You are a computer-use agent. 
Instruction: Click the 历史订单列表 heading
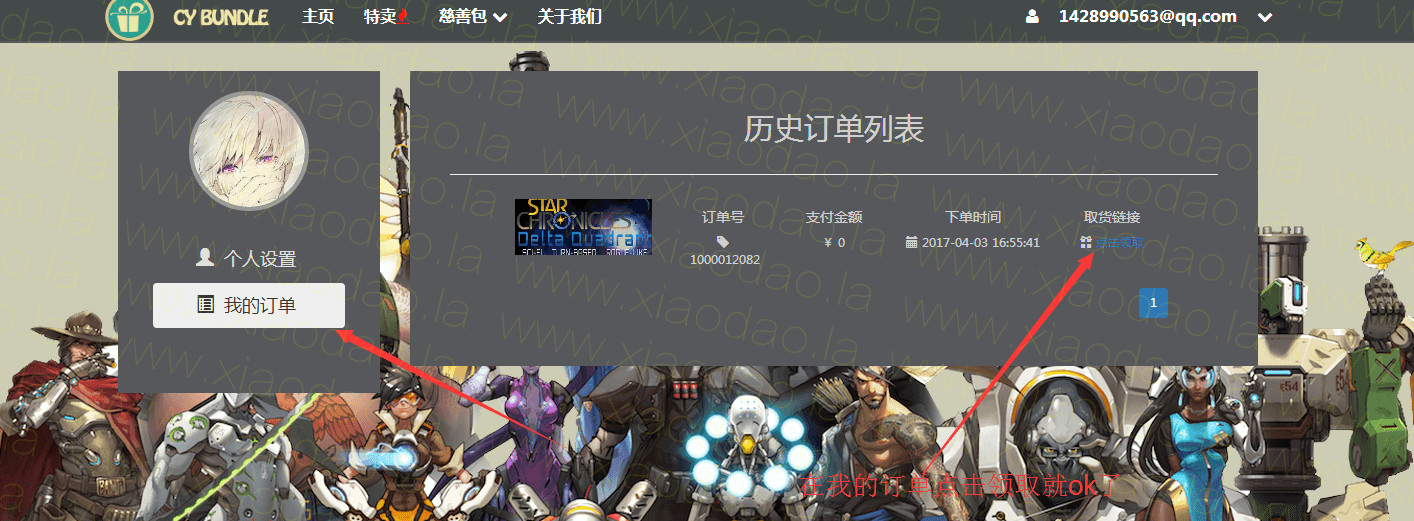(833, 129)
